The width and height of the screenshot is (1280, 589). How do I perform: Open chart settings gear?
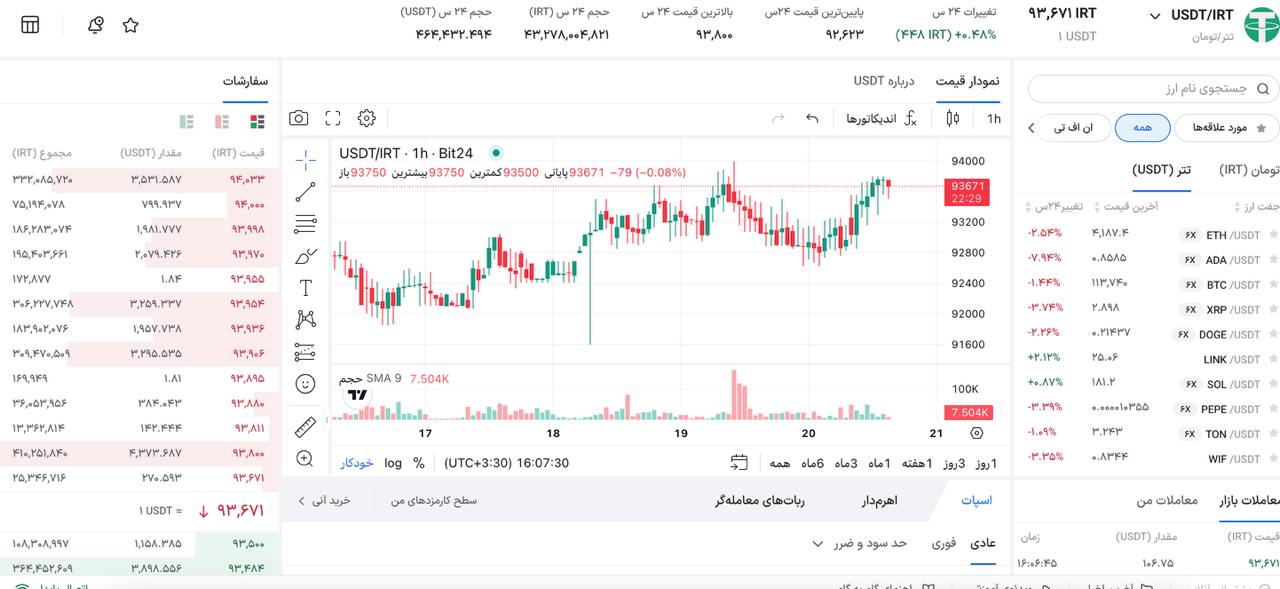(x=366, y=118)
